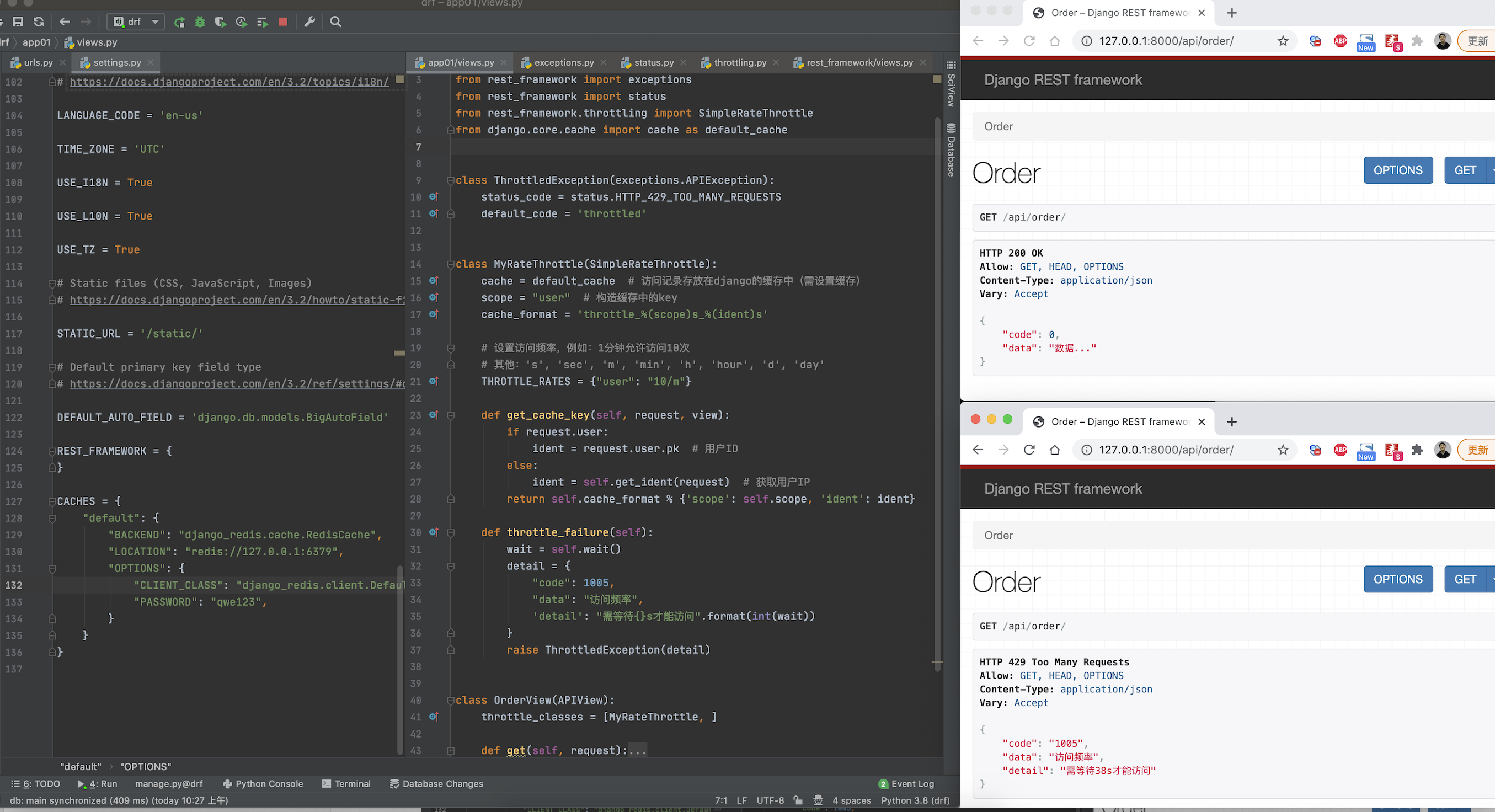Click the profiler run icon
Screen dimensions: 1495x812
coord(242,22)
